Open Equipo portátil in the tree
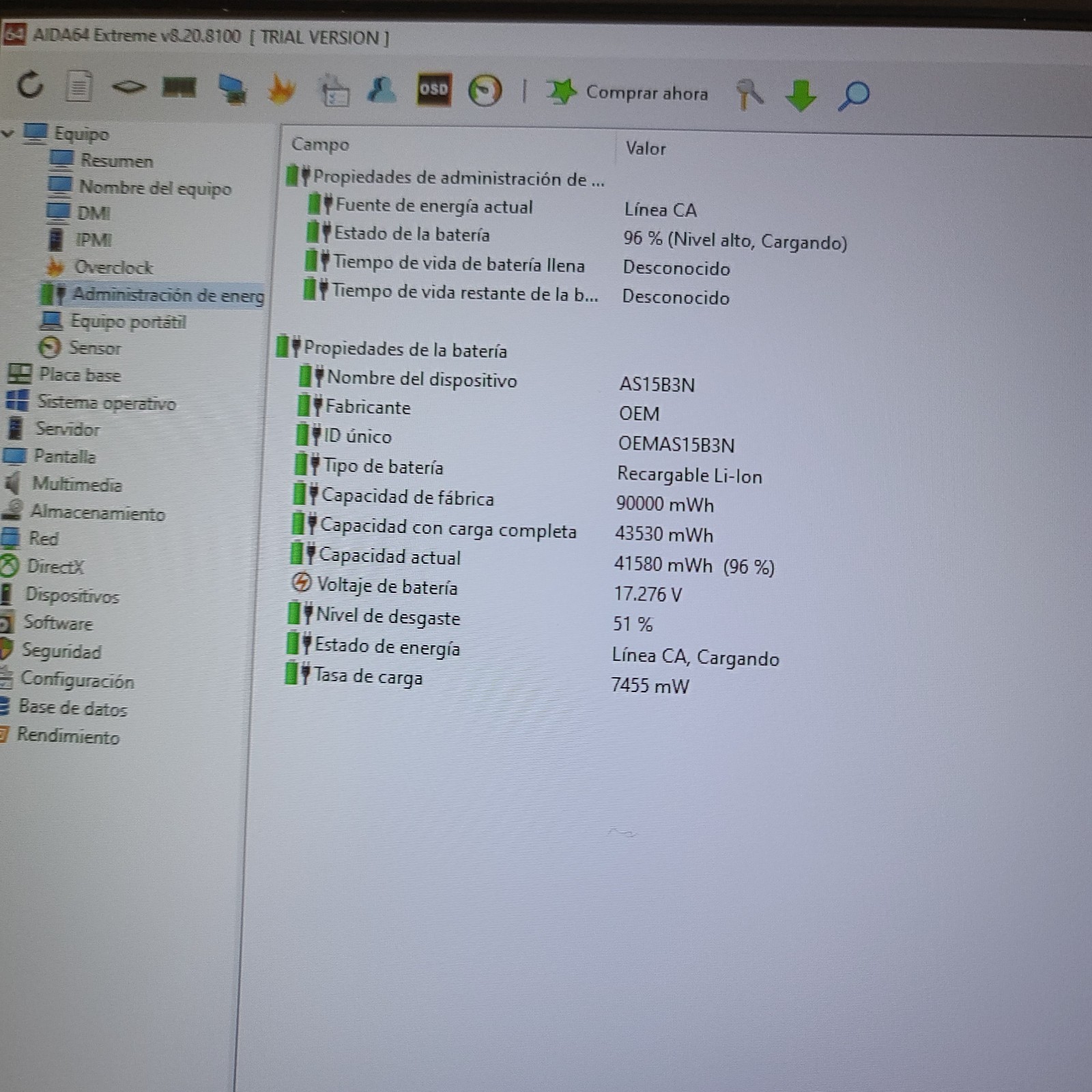This screenshot has height=1092, width=1092. pos(128,321)
